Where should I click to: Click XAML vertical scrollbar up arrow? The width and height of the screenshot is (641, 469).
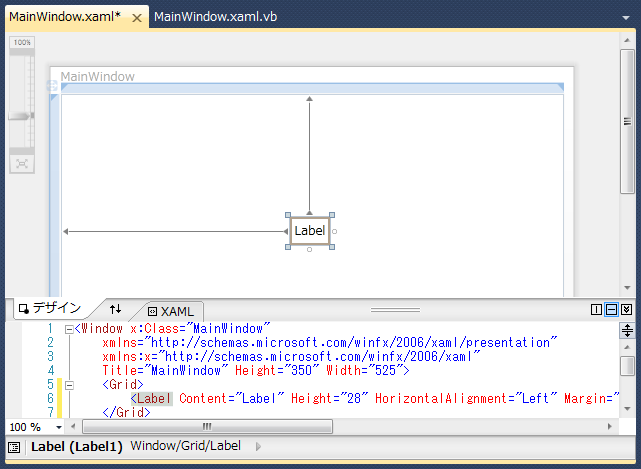pos(627,348)
